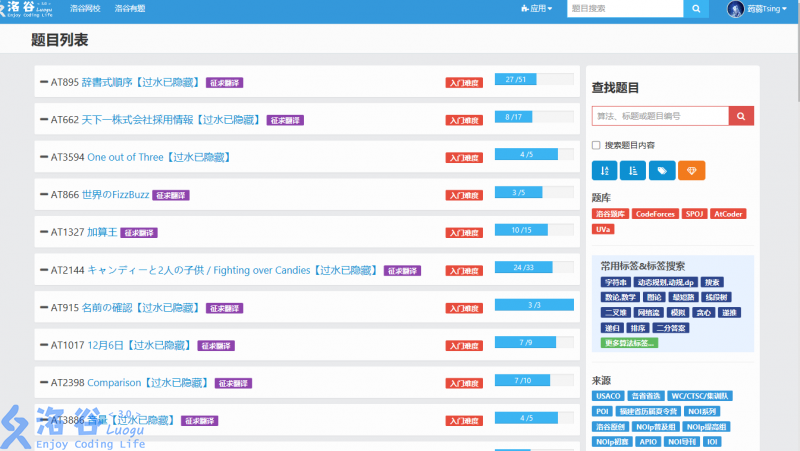This screenshot has height=451, width=800.
Task: Click the 算法、标题或题目编号 search field
Action: (660, 116)
